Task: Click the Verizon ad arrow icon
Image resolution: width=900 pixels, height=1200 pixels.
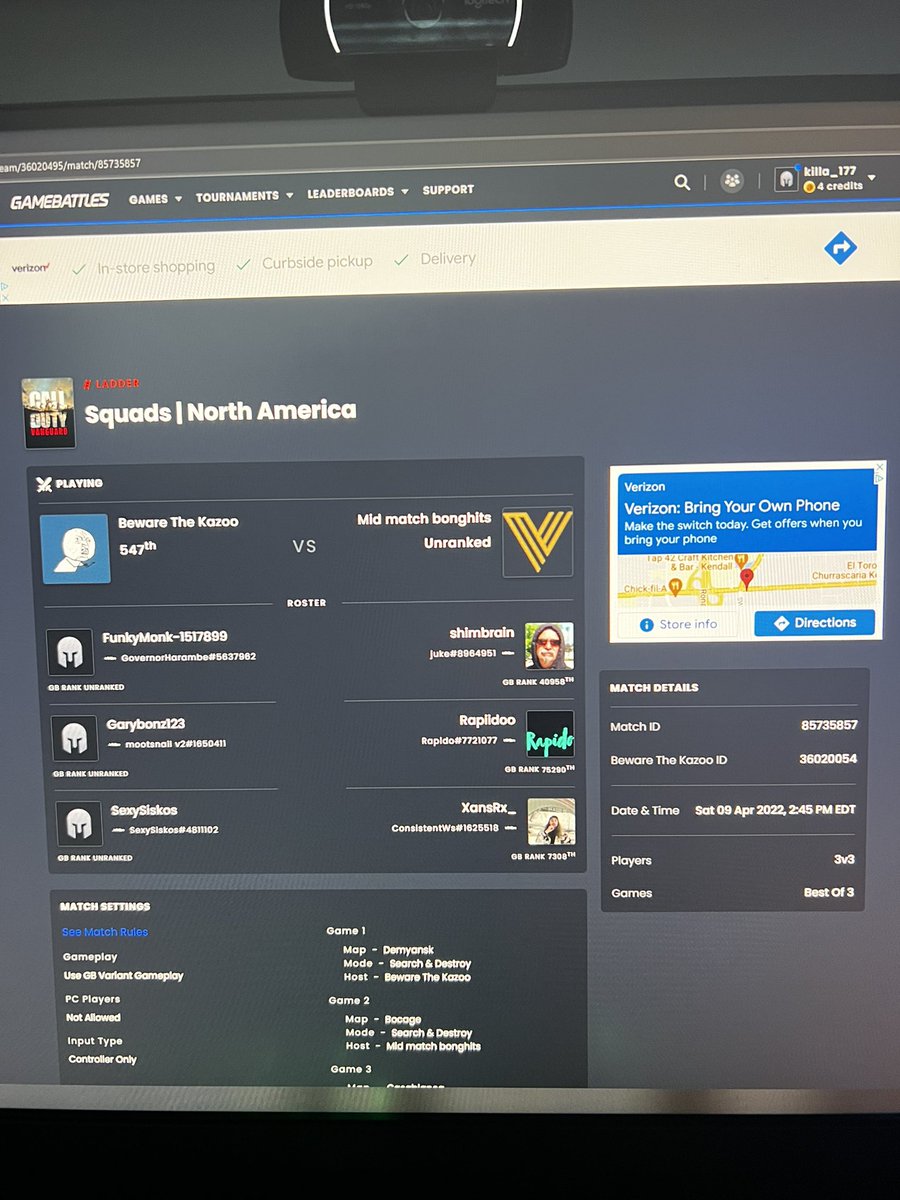Action: (x=841, y=247)
